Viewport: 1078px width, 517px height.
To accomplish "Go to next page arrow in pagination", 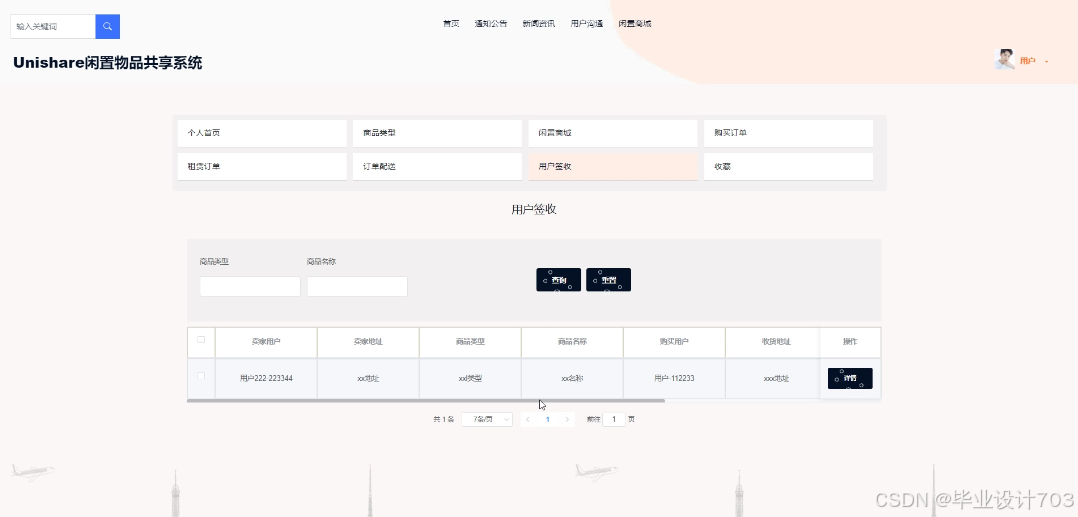I will tap(566, 419).
